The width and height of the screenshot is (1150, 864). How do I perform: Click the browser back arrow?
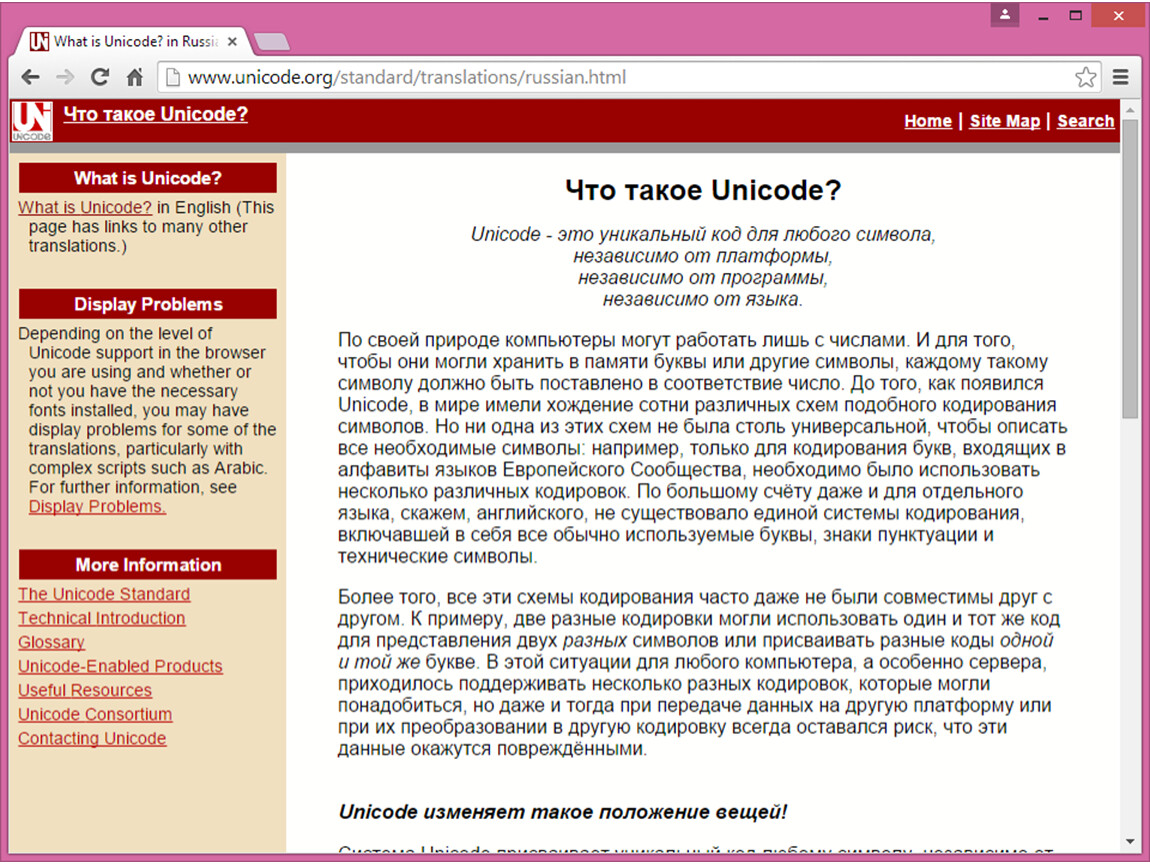click(31, 77)
